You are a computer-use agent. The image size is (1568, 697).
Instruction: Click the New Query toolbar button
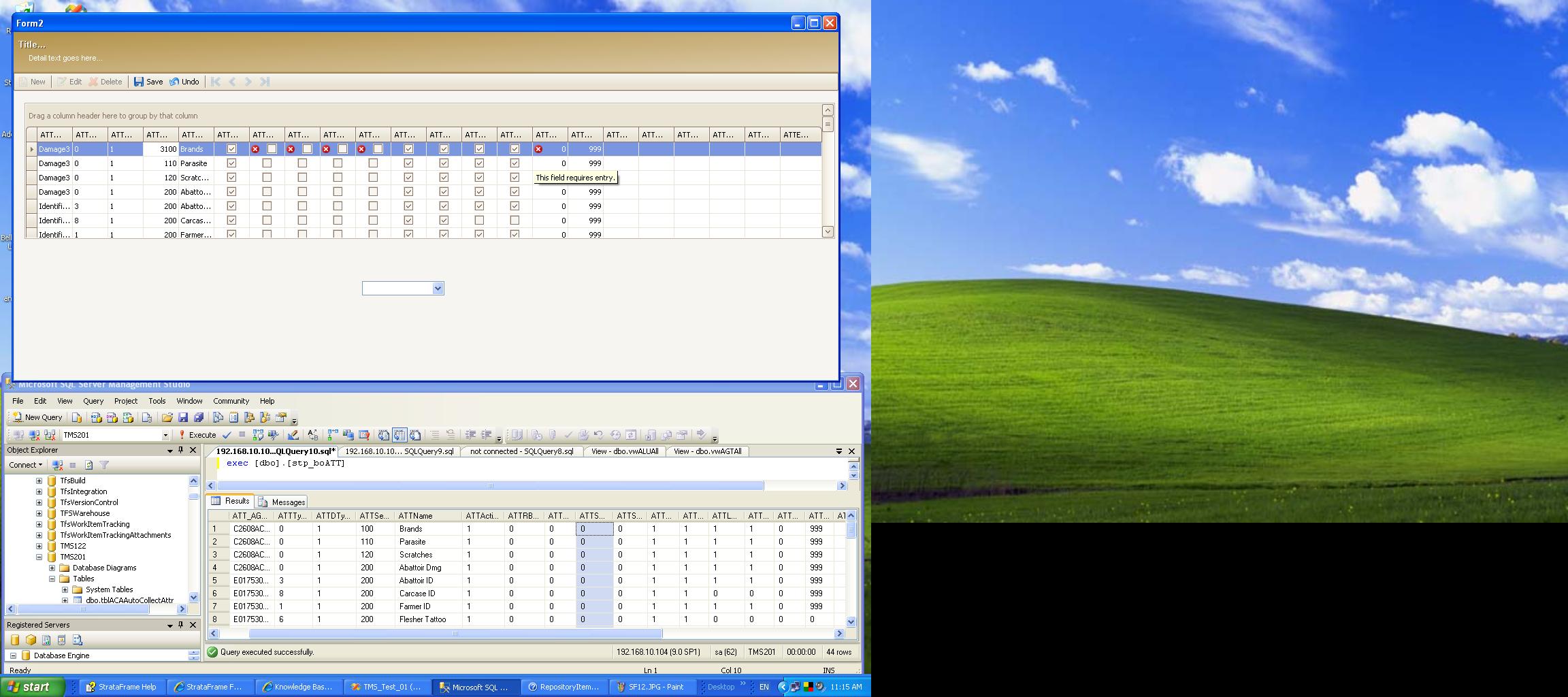click(37, 417)
